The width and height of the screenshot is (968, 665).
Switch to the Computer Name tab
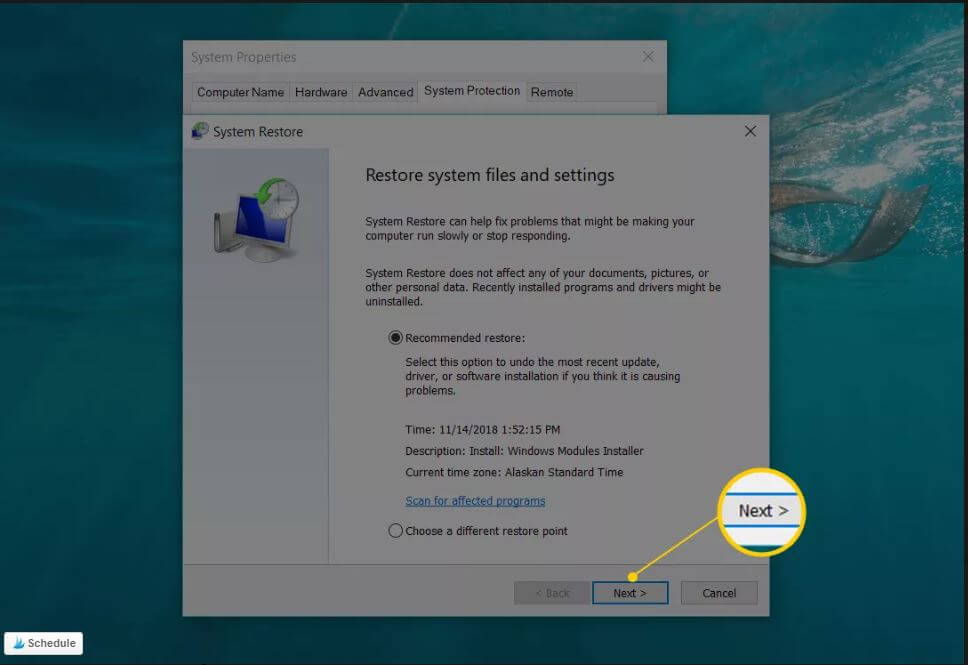tap(240, 91)
